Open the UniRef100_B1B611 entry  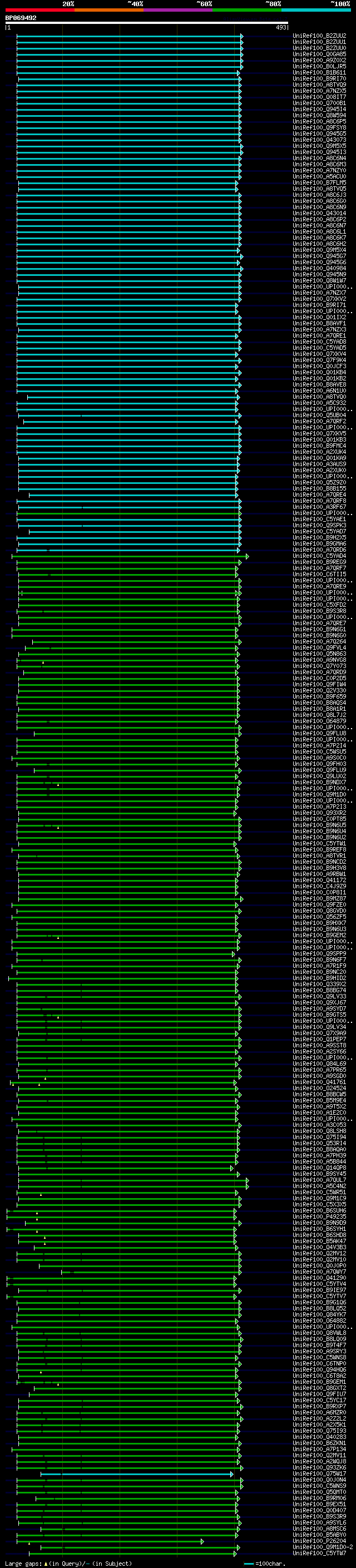tap(319, 72)
